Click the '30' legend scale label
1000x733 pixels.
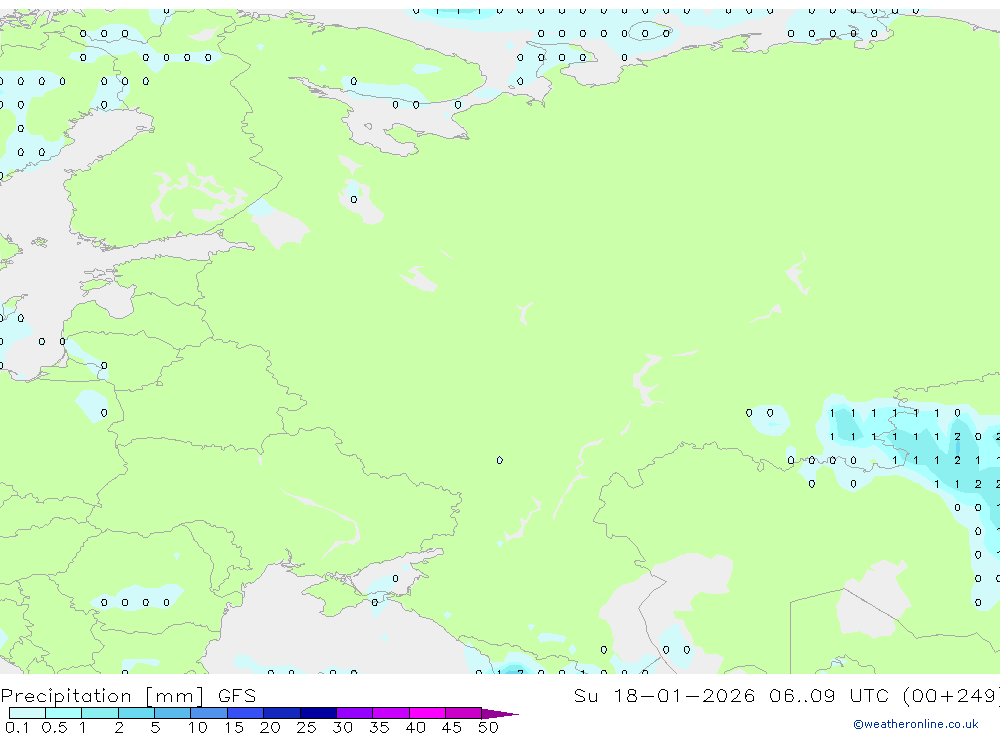pos(342,727)
